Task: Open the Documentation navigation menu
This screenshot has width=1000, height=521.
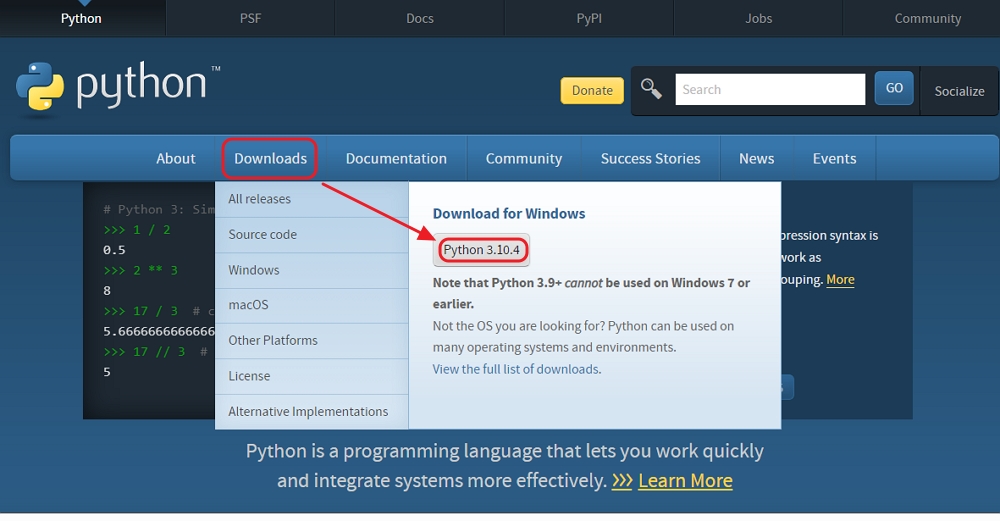Action: 396,158
